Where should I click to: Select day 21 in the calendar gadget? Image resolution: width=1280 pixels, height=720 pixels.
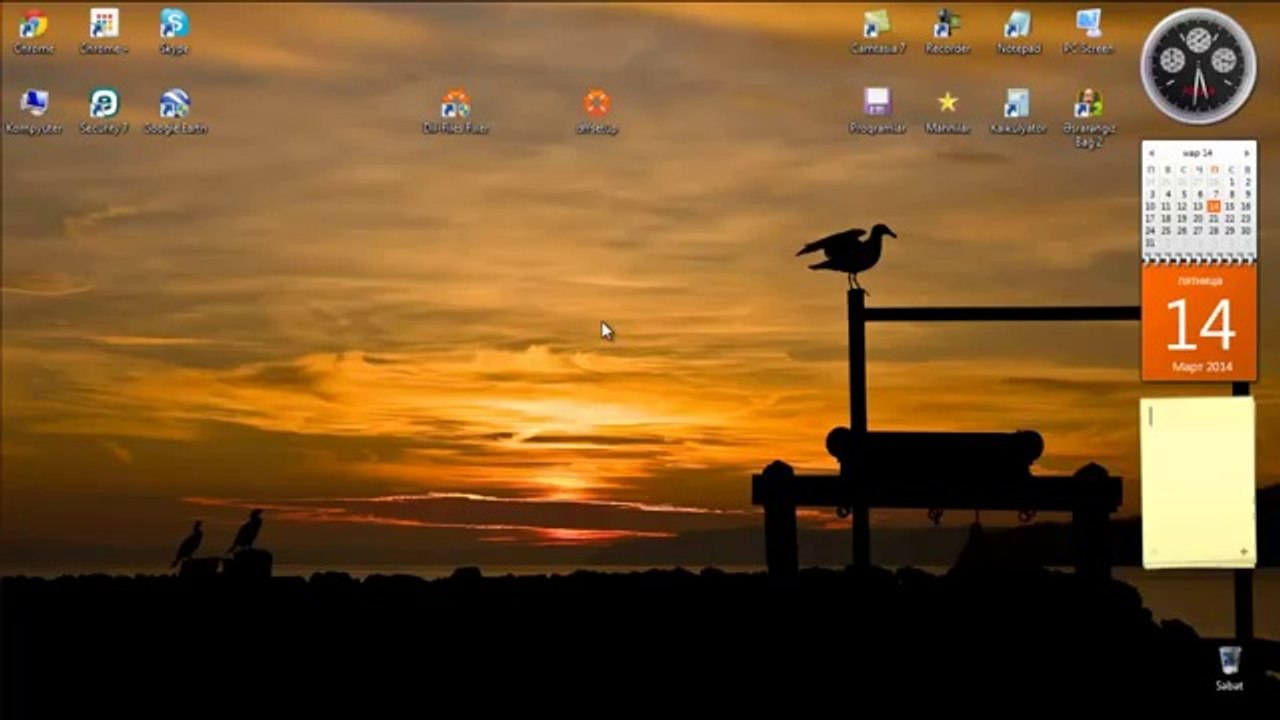[1213, 218]
